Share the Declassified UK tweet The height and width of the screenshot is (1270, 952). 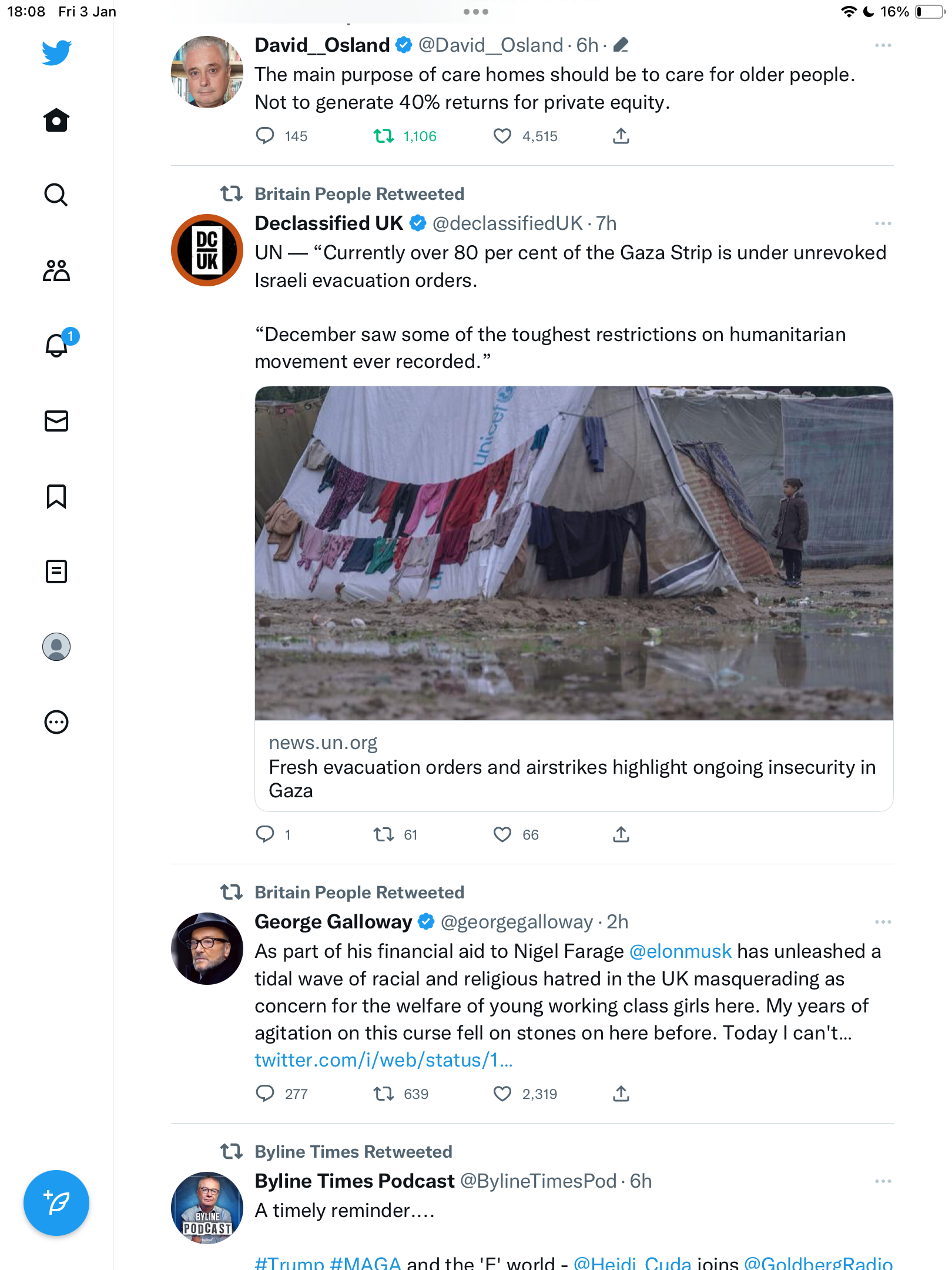(621, 835)
